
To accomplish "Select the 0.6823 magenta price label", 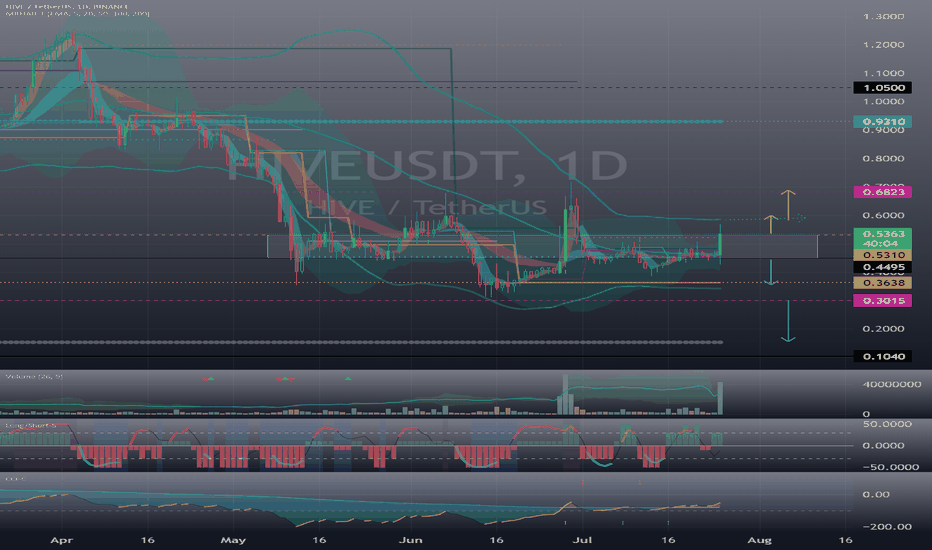I will coord(883,191).
